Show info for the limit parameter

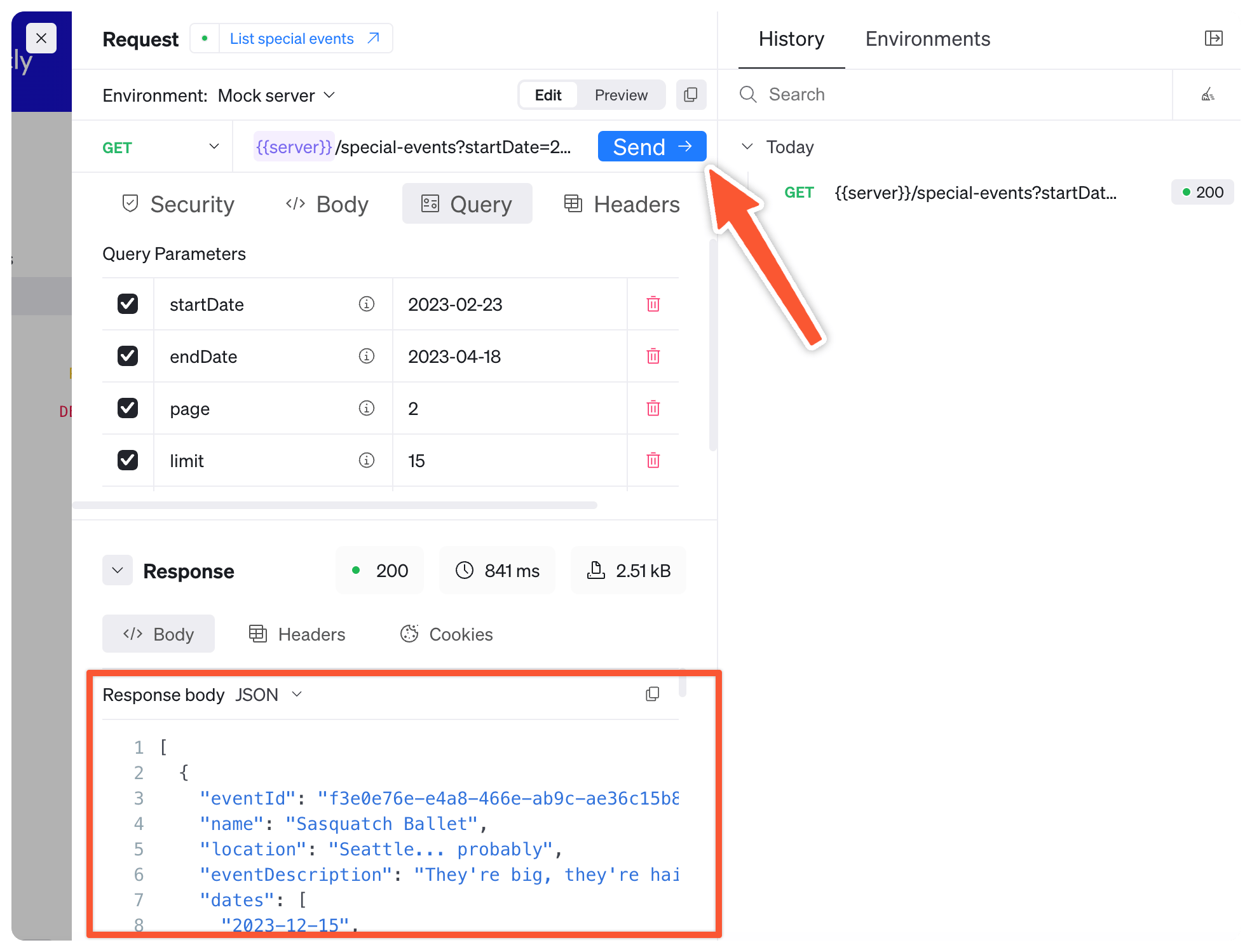pyautogui.click(x=367, y=460)
